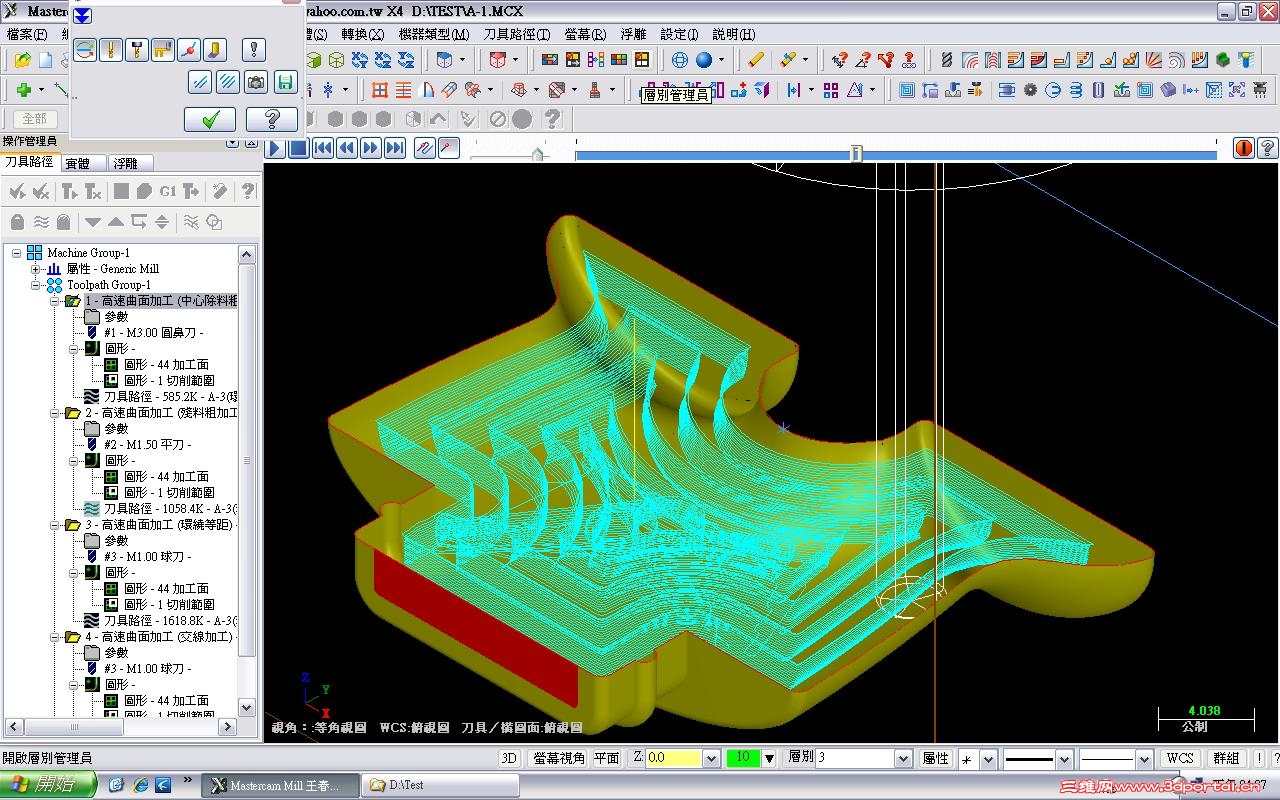Click the step forward button in backplot controls

[371, 148]
